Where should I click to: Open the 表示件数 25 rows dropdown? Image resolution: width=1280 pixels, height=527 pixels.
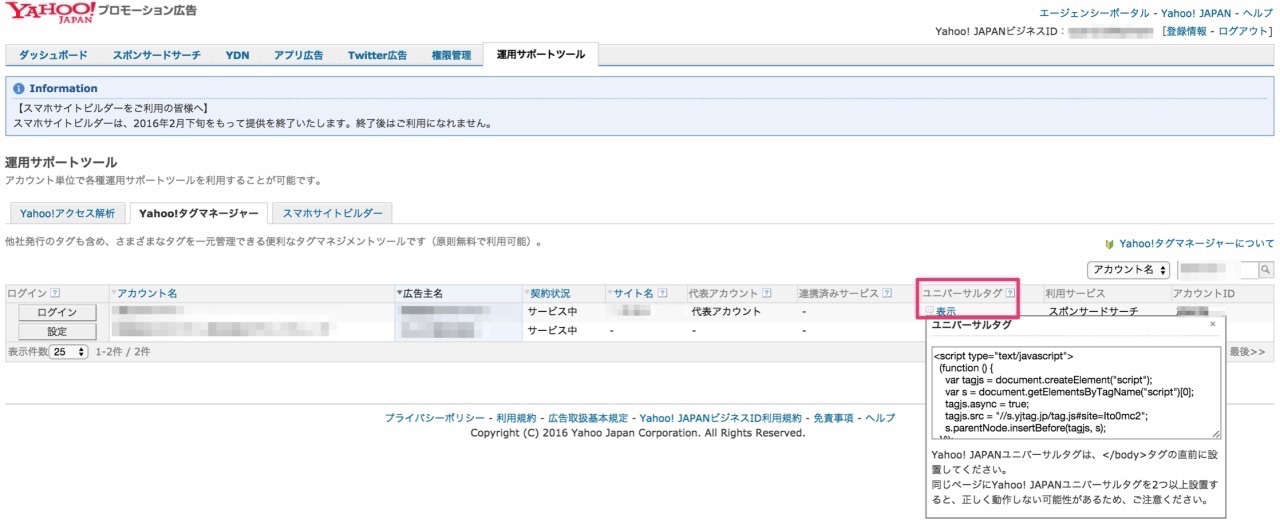[69, 352]
